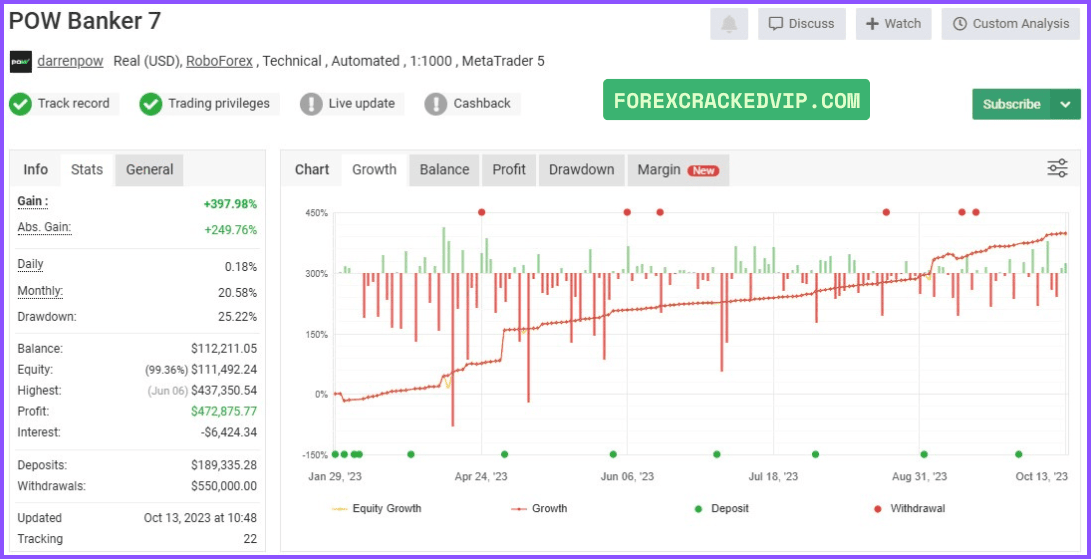Click the darrenpow profile avatar
The height and width of the screenshot is (559, 1091).
tap(21, 62)
